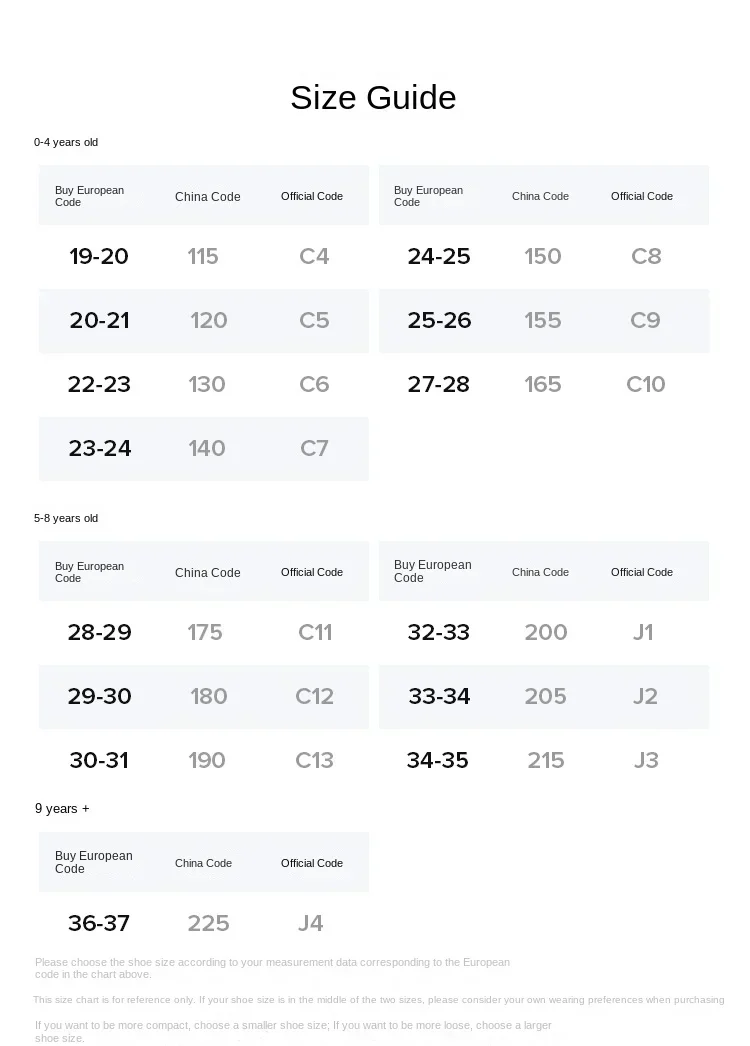Select the 28-29 European size

(x=99, y=632)
